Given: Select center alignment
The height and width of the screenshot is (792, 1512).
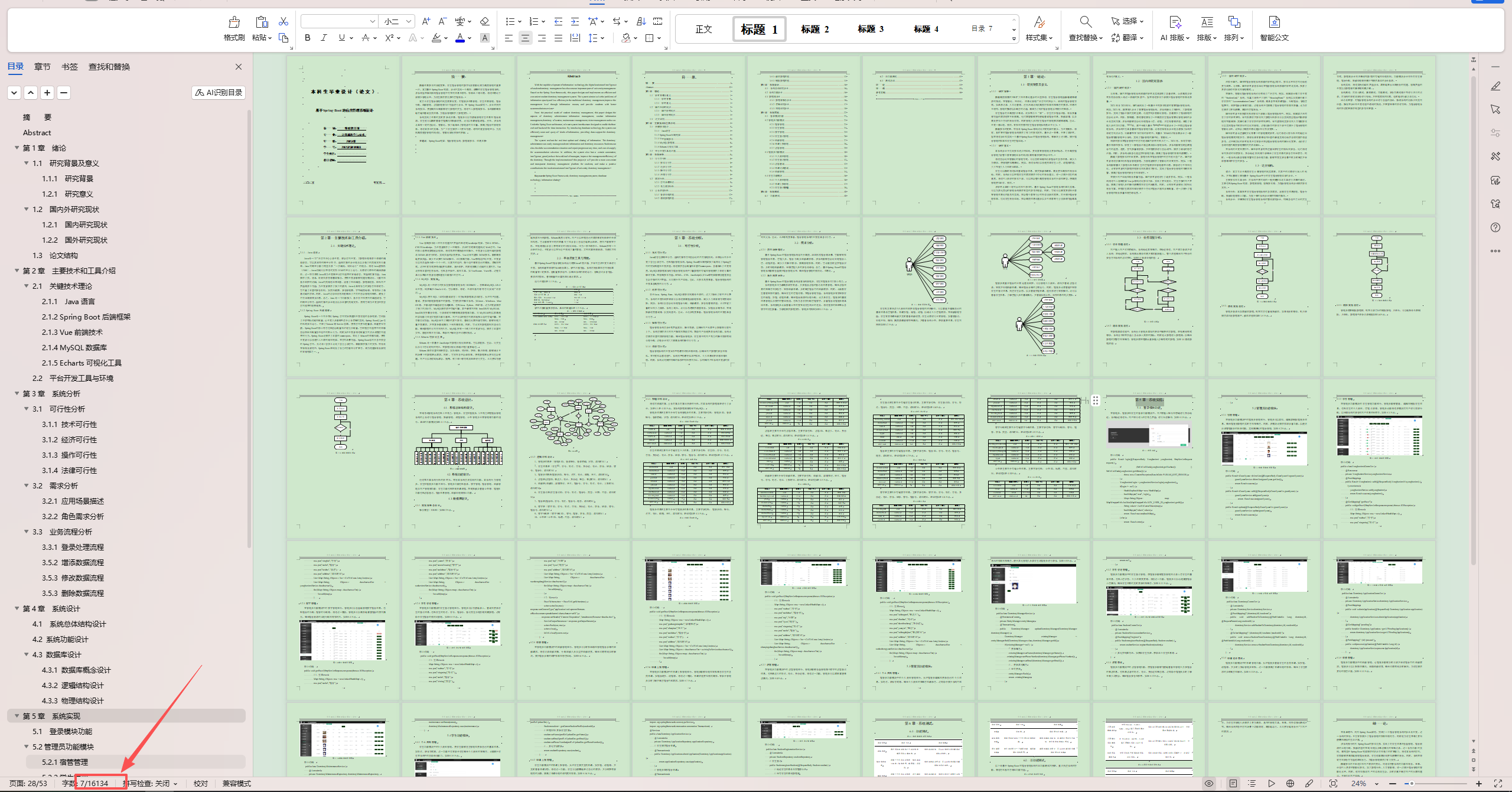Looking at the screenshot, I should tap(525, 38).
